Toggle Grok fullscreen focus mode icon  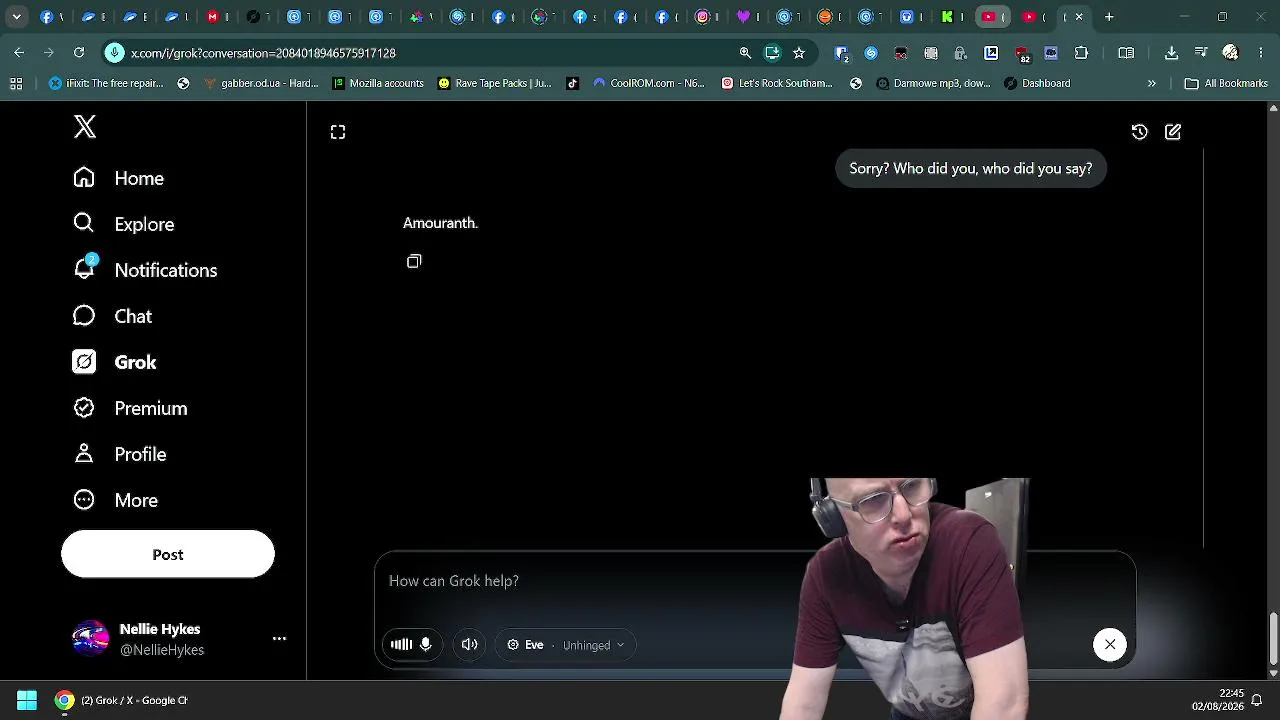[x=338, y=132]
